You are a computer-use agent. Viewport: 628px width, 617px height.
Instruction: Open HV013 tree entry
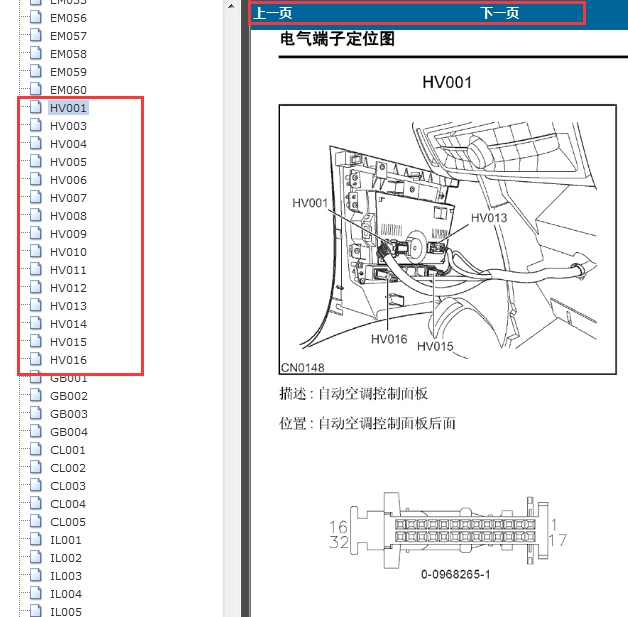click(68, 306)
